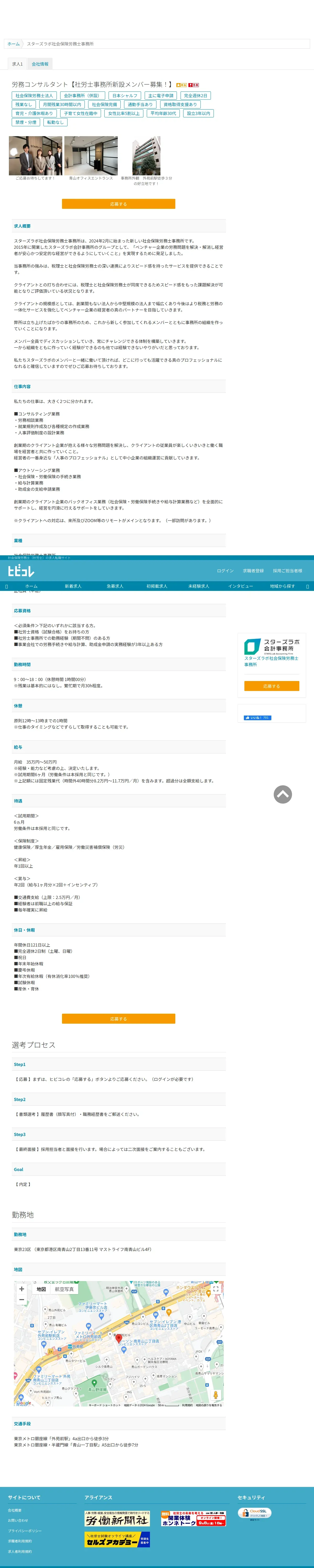Open the office staff photo thumbnail
Screen dimensions: 314x1568
pyautogui.click(x=35, y=156)
